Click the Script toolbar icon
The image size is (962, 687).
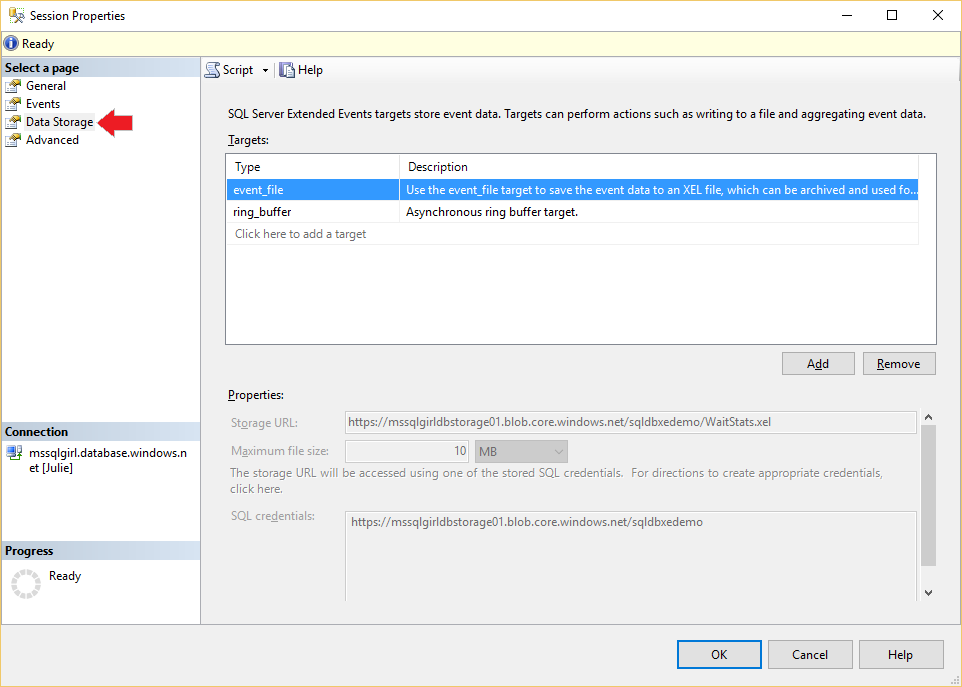coord(212,70)
